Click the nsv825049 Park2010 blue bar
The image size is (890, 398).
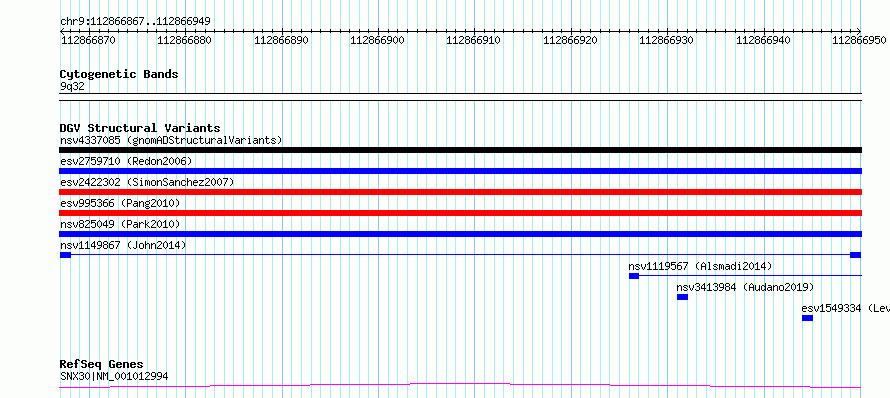click(x=460, y=234)
